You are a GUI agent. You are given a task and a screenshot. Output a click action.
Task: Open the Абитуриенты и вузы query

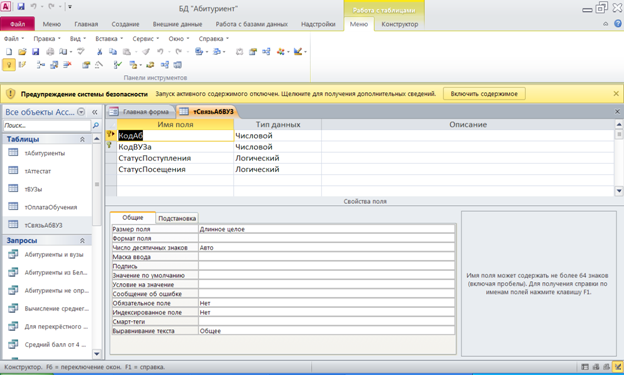[x=54, y=254]
